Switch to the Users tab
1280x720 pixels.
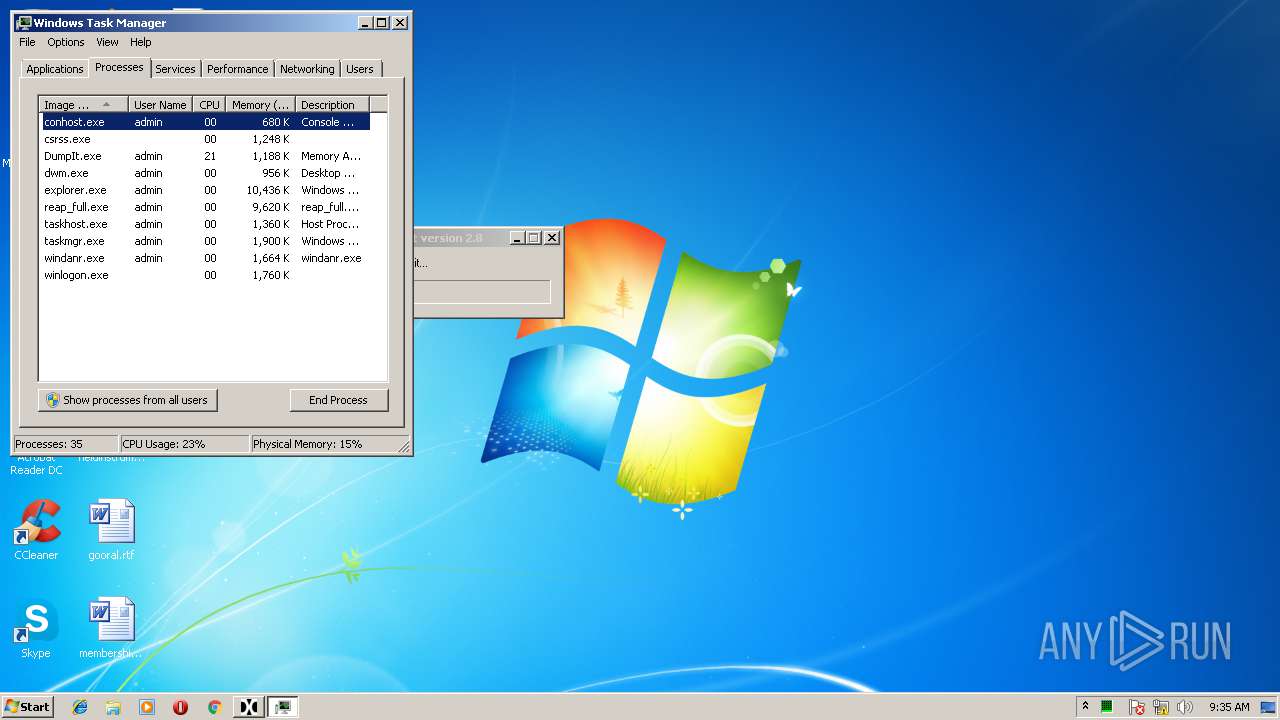pos(360,69)
